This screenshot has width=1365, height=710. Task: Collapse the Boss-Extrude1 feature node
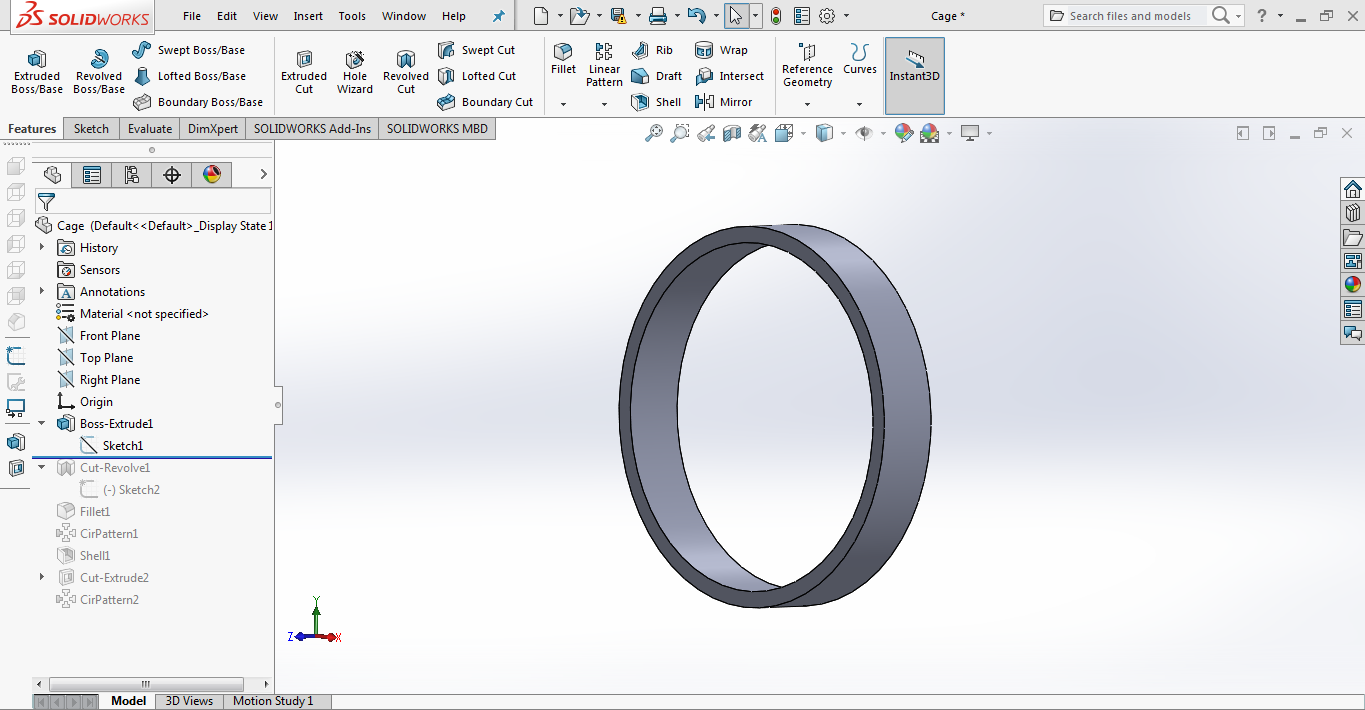[x=42, y=424]
